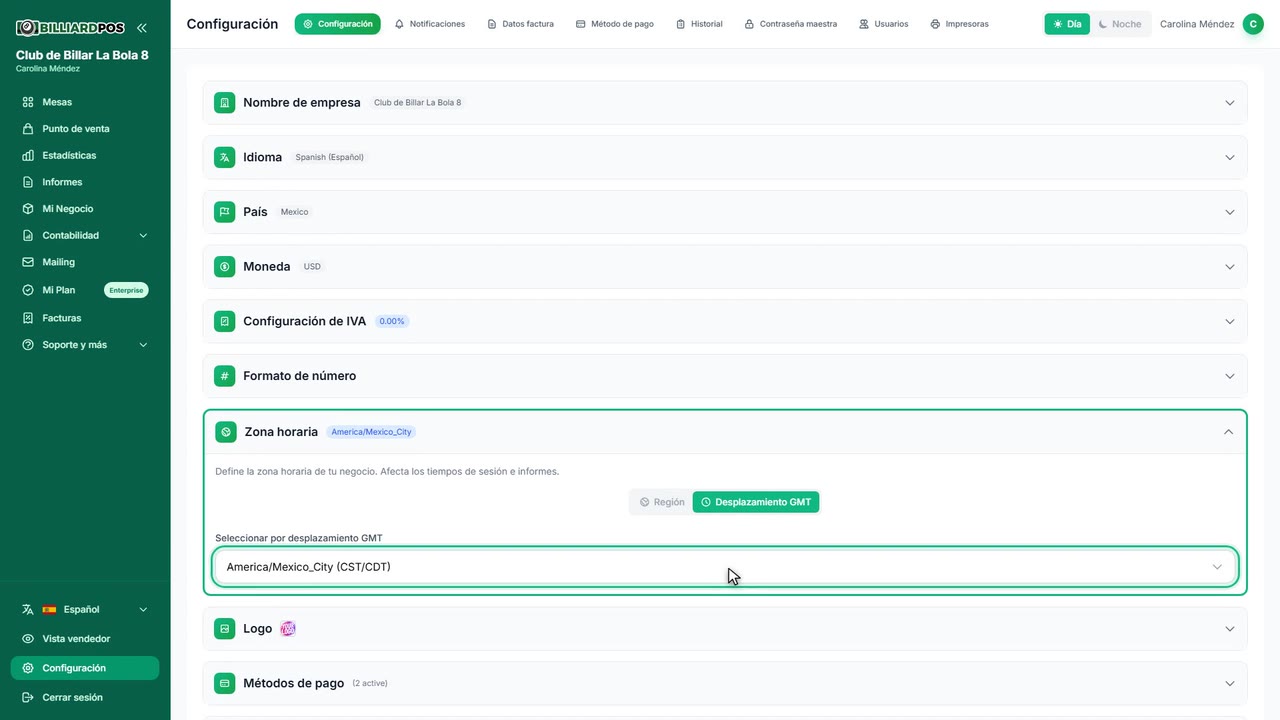
Task: Click the Idioma translate icon
Action: [x=225, y=157]
